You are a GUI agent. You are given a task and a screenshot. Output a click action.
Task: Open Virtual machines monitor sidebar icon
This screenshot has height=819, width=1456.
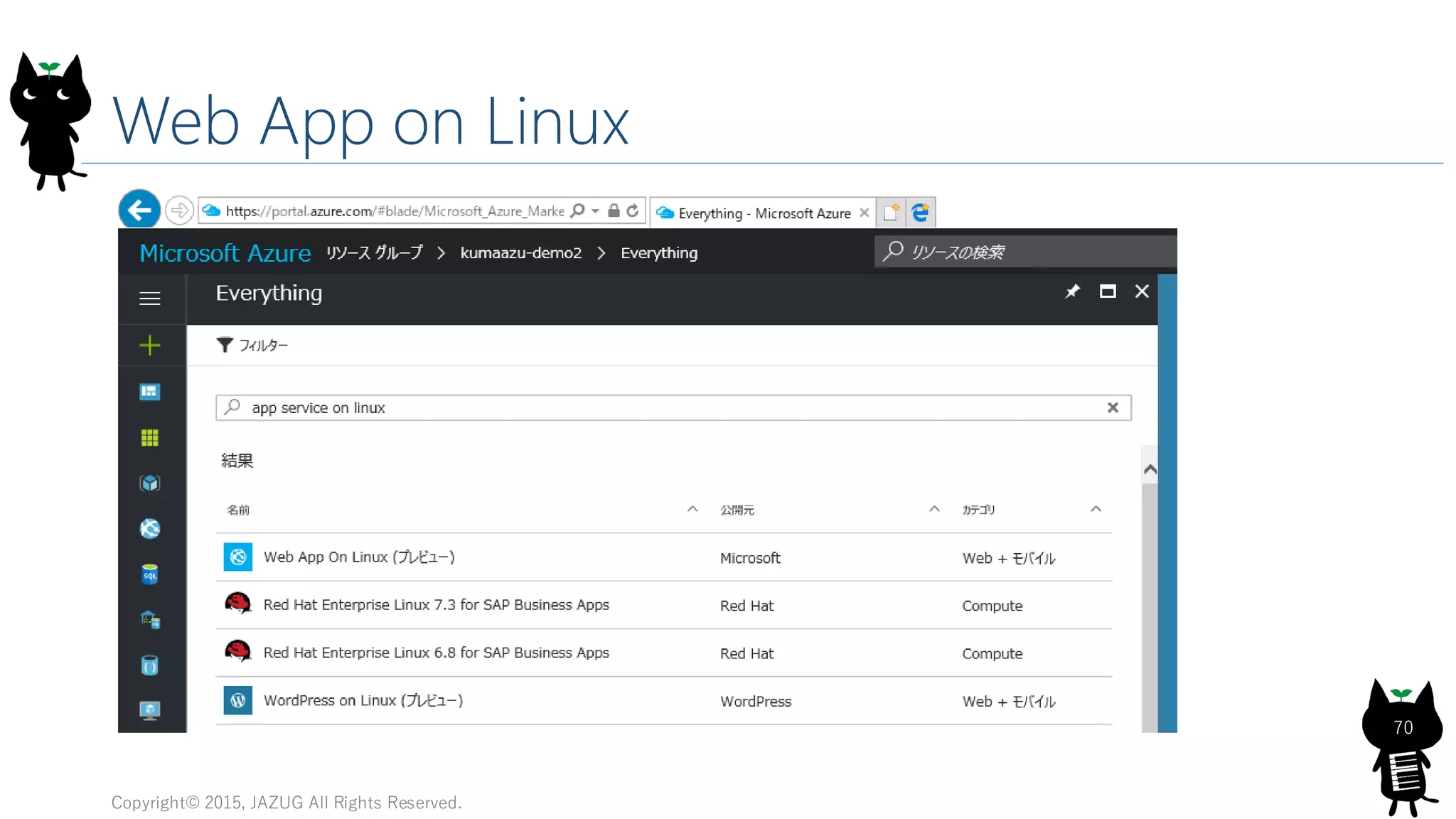tap(150, 711)
